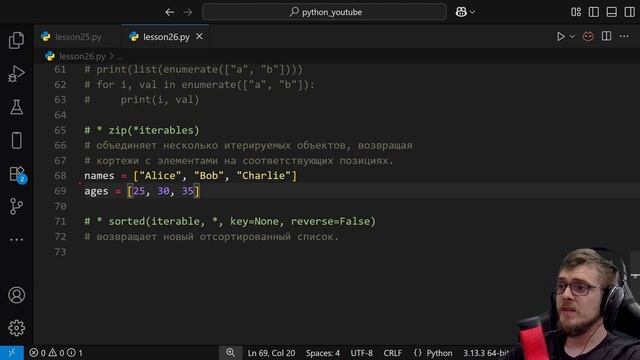
Task: Expand run options dropdown next to play
Action: pos(572,37)
